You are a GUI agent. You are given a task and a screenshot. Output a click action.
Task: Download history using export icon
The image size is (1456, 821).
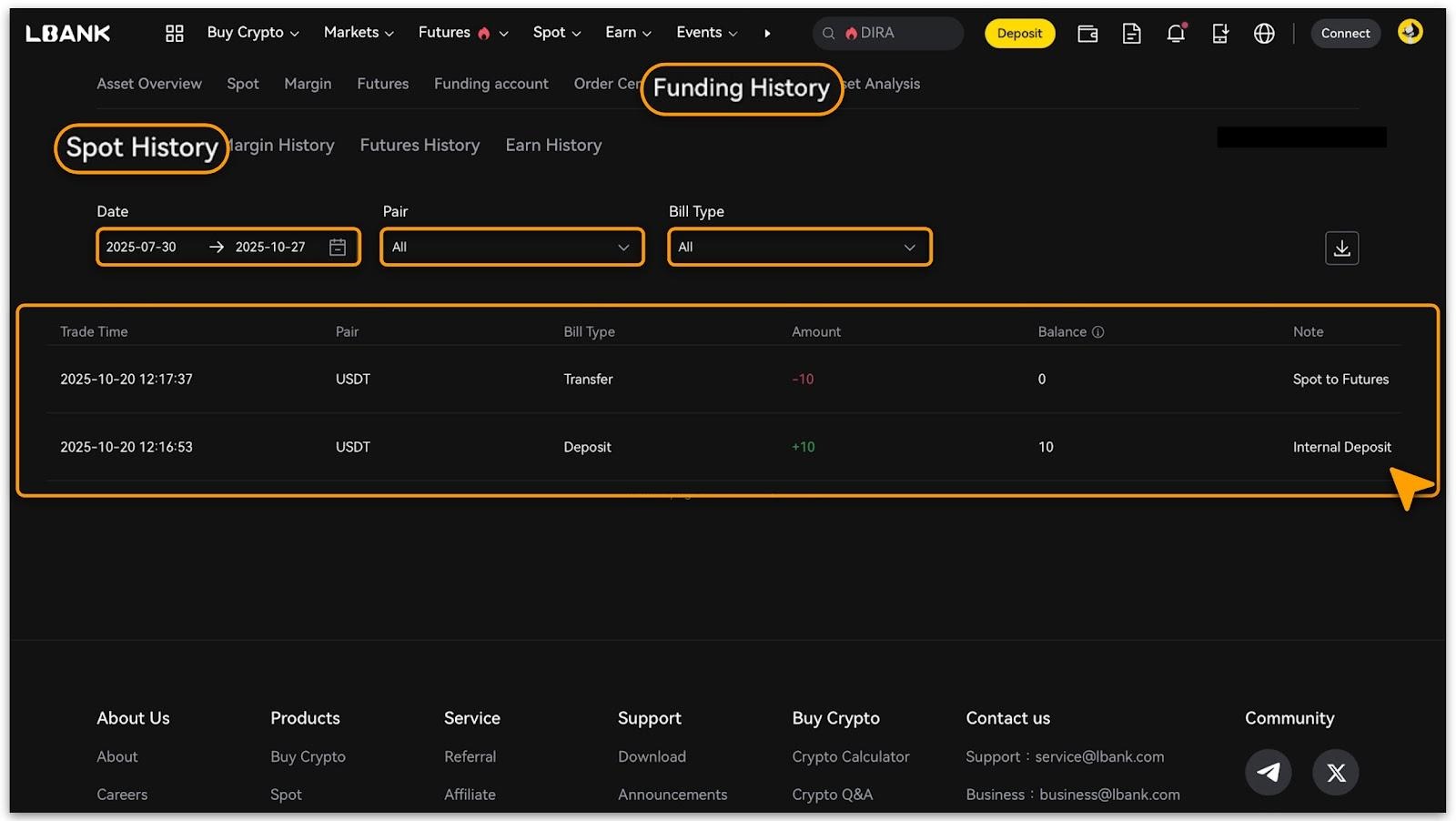[1341, 248]
